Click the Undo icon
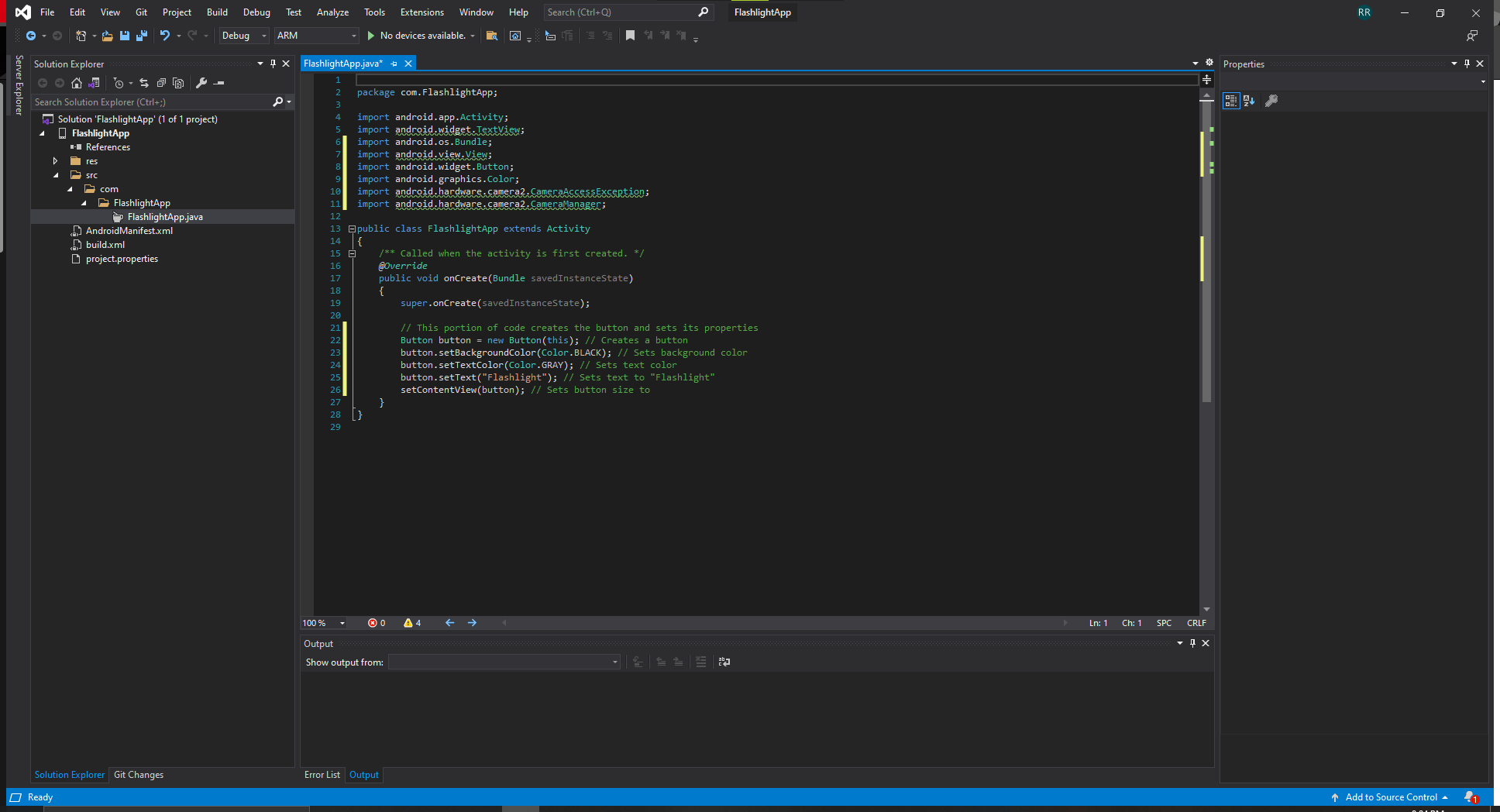 (164, 36)
